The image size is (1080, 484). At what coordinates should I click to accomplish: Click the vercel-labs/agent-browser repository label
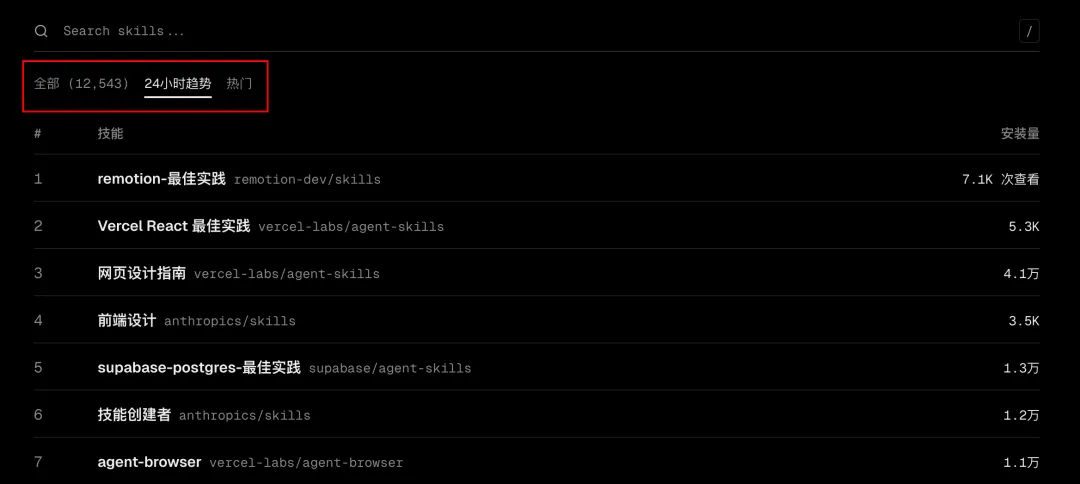point(306,463)
